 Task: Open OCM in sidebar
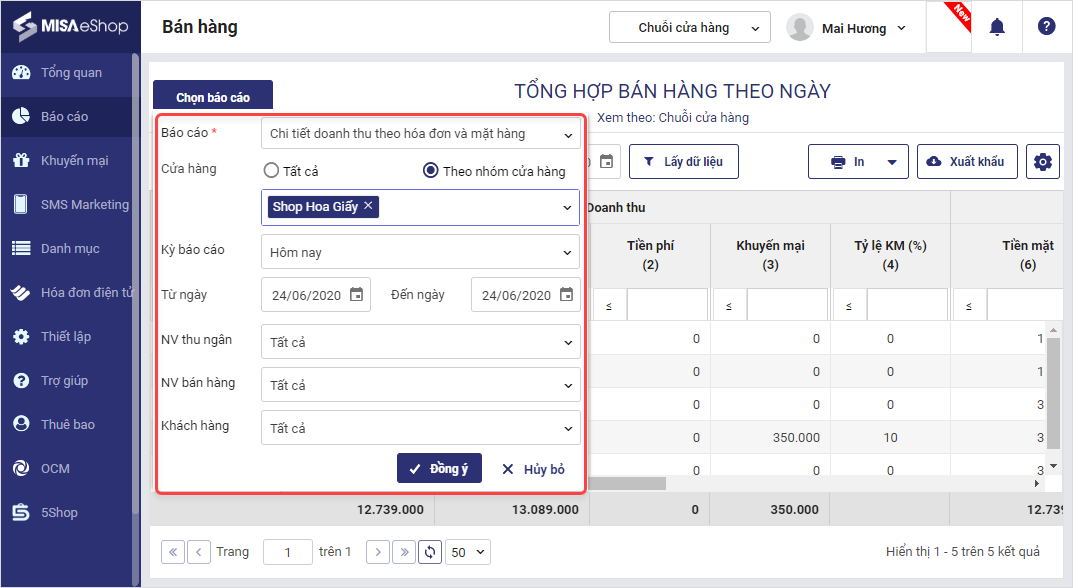68,468
